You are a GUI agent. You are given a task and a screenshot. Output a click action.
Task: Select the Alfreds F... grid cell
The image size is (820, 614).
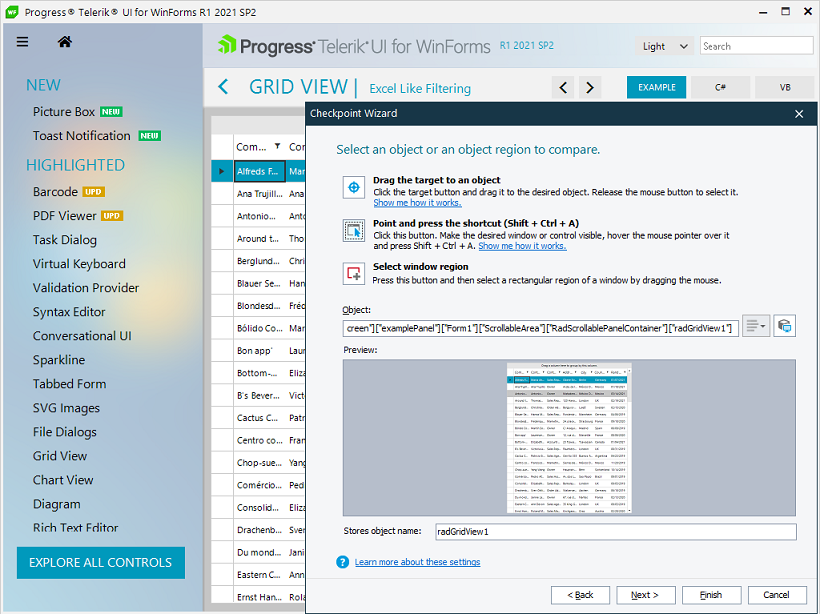tap(259, 171)
